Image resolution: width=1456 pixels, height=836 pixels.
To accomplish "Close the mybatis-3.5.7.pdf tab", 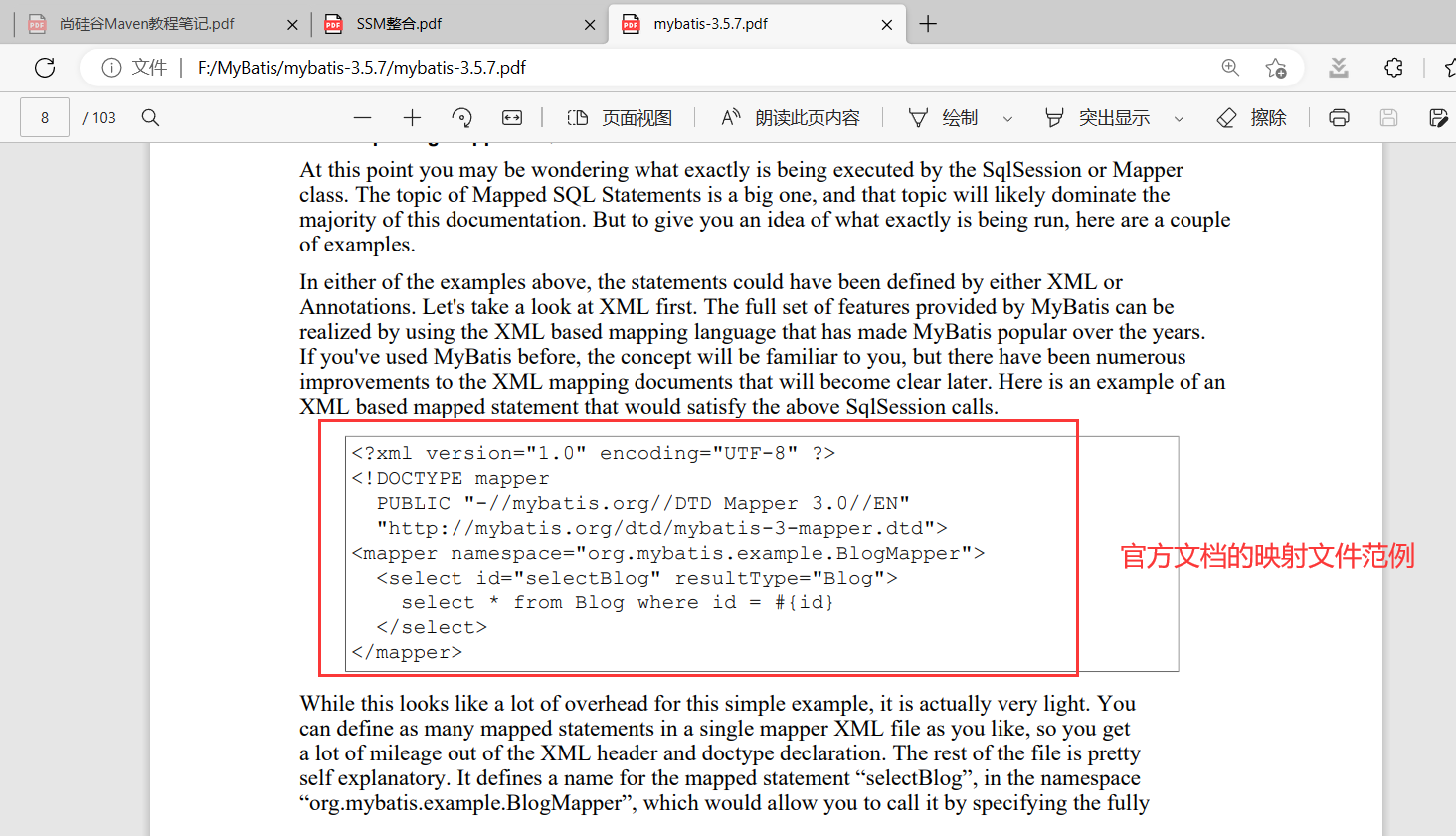I will [887, 25].
